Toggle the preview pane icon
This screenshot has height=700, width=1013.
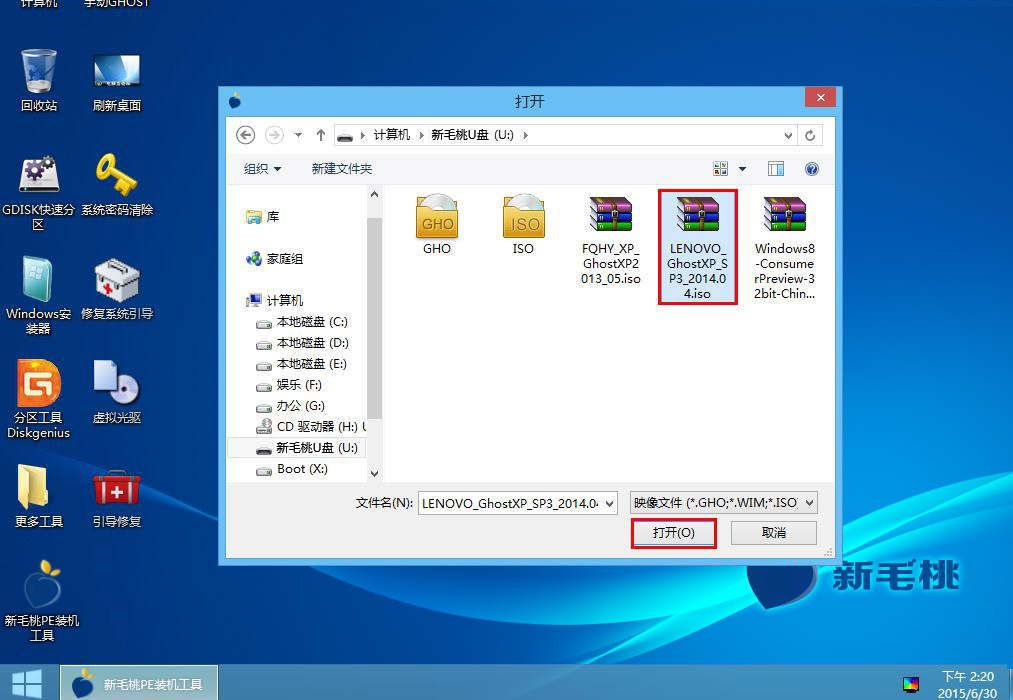click(776, 169)
